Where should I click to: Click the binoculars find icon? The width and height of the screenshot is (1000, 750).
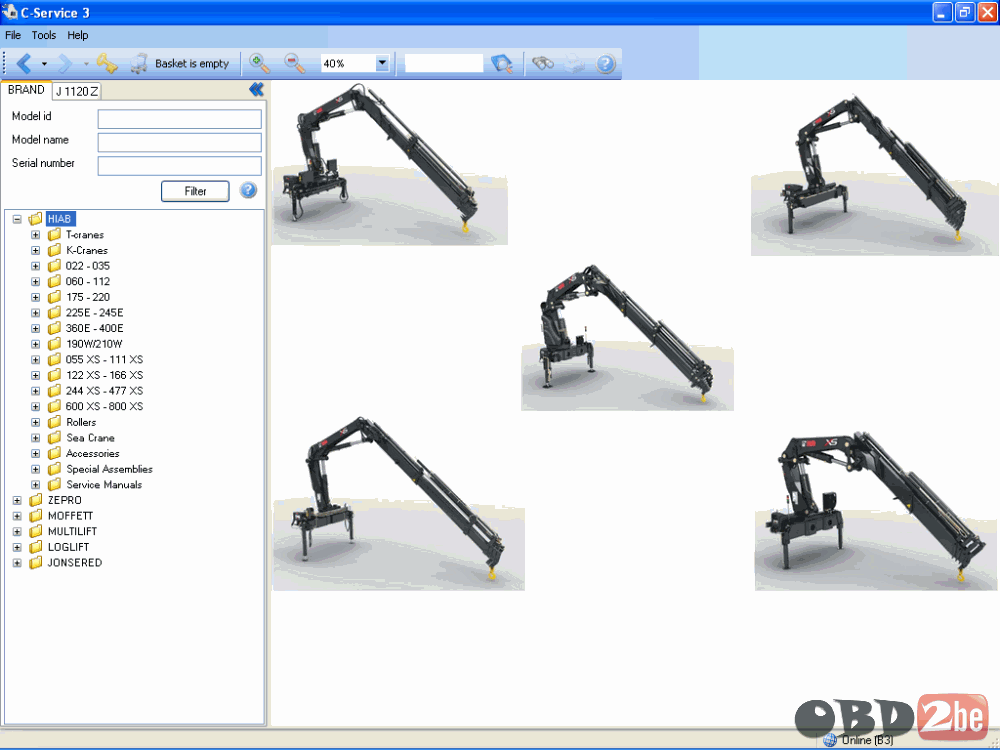coord(543,63)
